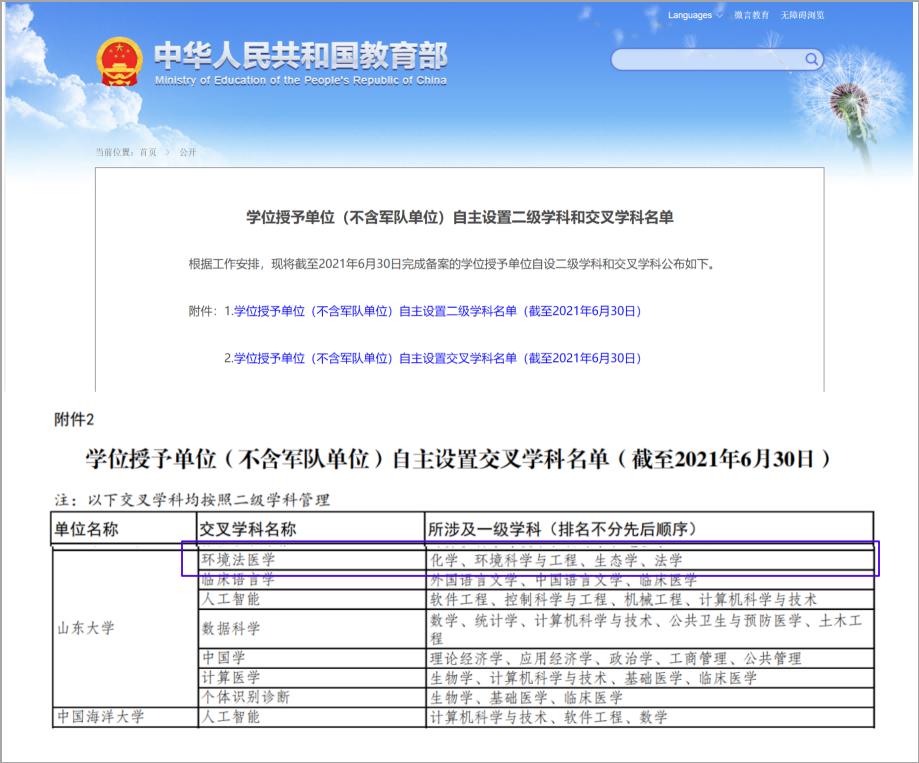
Task: Go to 公开 in the breadcrumb
Action: tap(188, 152)
